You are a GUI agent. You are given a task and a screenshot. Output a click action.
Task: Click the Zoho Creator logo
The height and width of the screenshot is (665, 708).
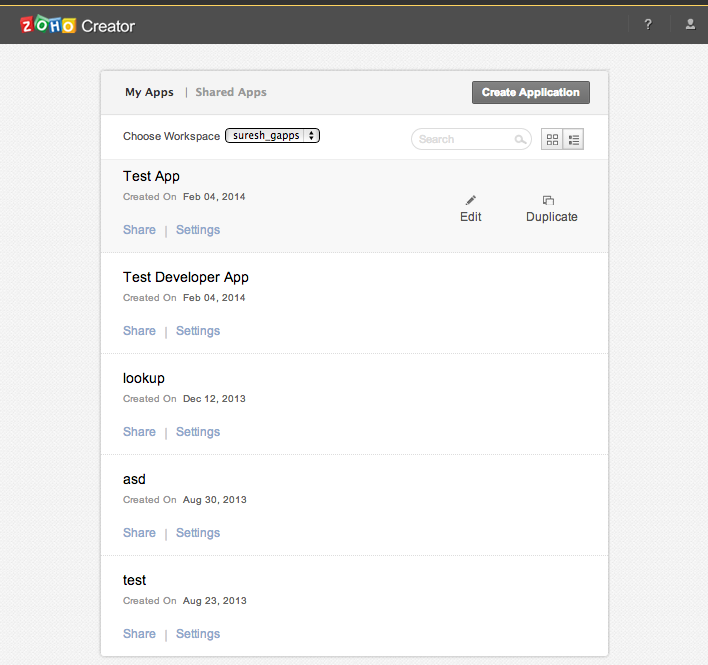pos(77,25)
